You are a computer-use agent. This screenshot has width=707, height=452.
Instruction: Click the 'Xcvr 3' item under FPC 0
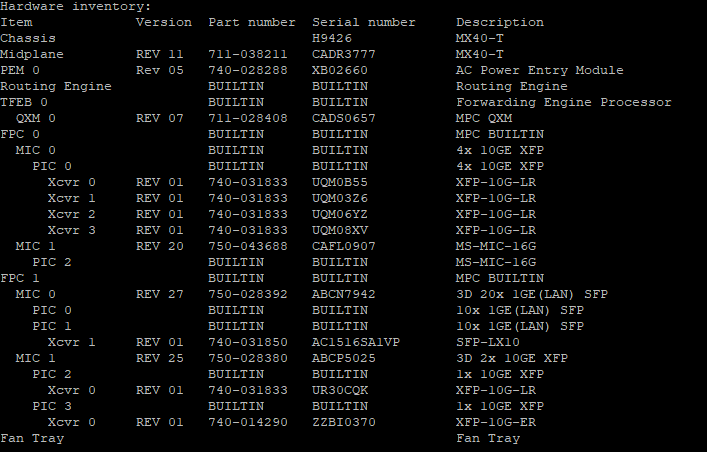[71, 231]
